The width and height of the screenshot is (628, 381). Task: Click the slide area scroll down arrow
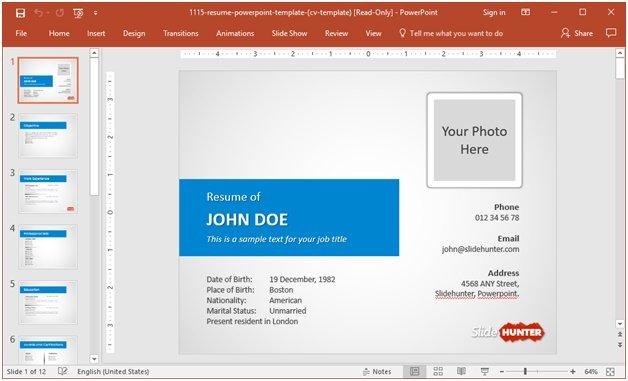coord(620,324)
